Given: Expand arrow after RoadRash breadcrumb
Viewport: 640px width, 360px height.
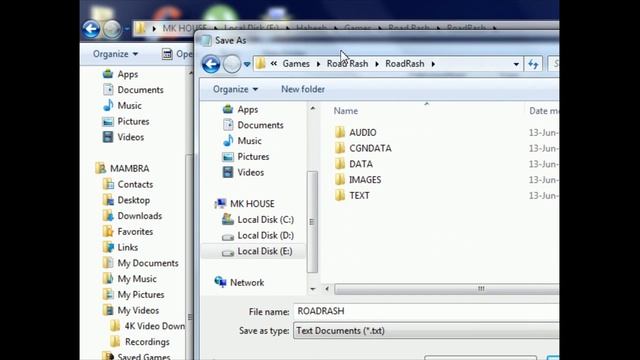Looking at the screenshot, I should pyautogui.click(x=433, y=64).
